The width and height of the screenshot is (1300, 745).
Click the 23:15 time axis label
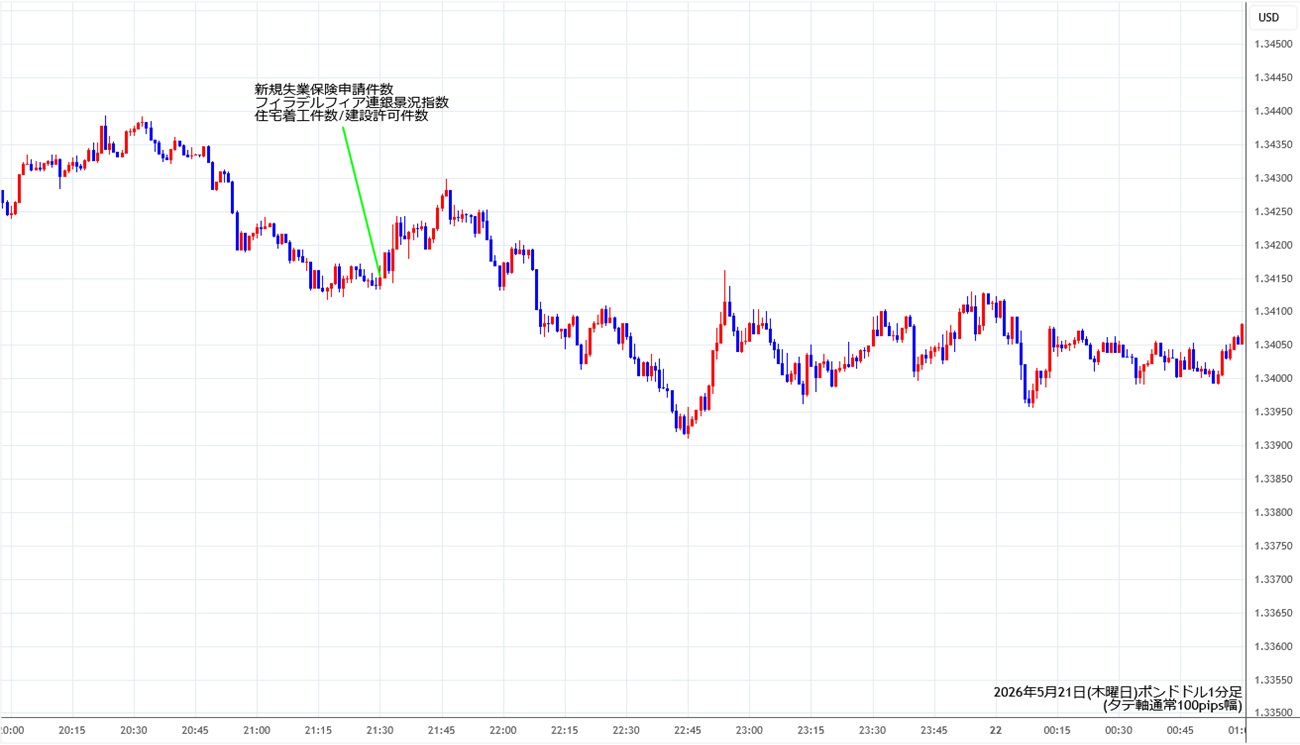point(810,731)
